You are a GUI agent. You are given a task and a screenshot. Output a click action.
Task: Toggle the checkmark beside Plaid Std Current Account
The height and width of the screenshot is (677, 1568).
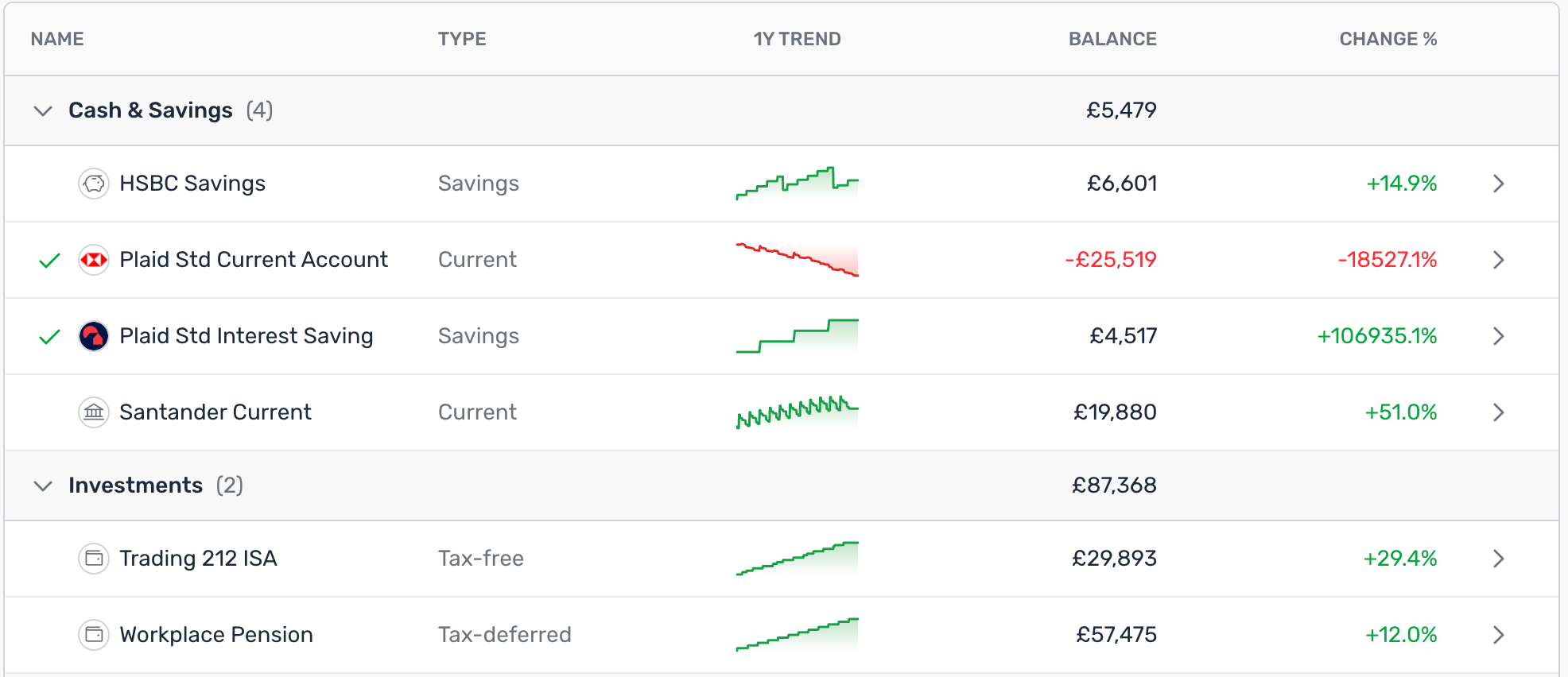click(48, 259)
